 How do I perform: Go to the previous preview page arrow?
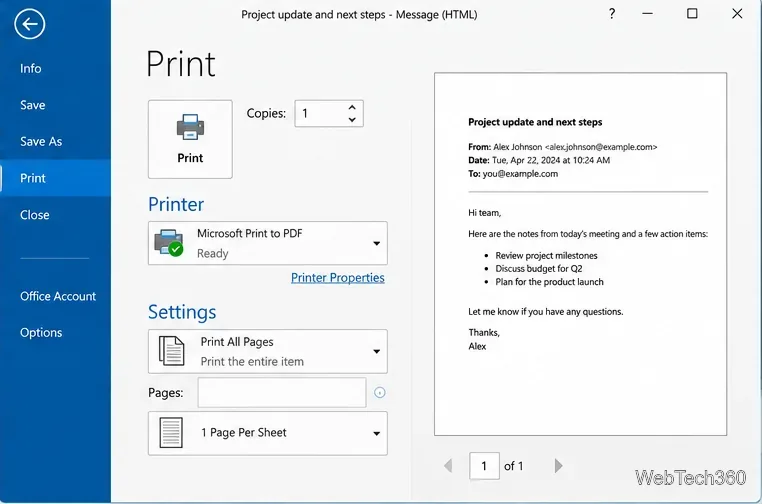coord(448,466)
